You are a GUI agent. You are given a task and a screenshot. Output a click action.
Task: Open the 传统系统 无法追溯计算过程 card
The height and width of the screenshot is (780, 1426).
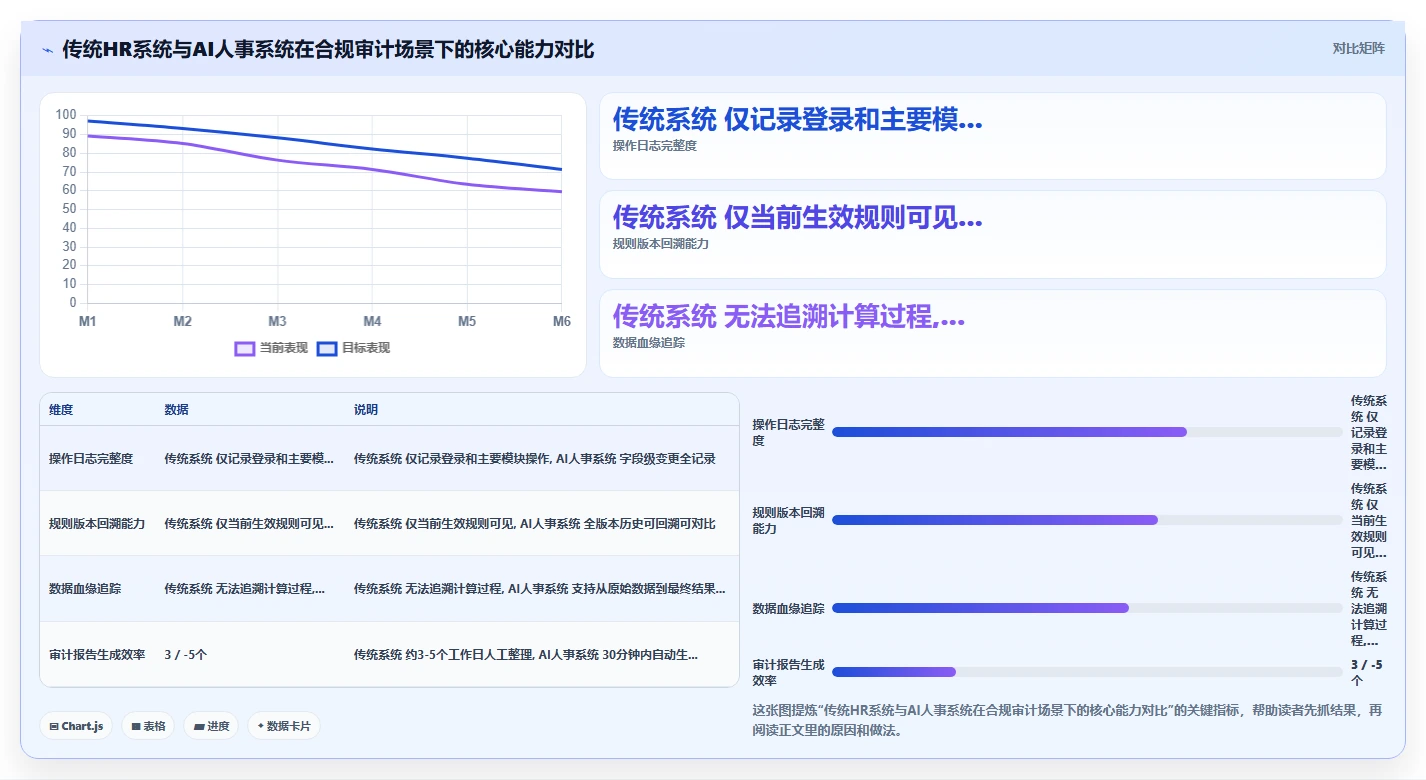992,333
